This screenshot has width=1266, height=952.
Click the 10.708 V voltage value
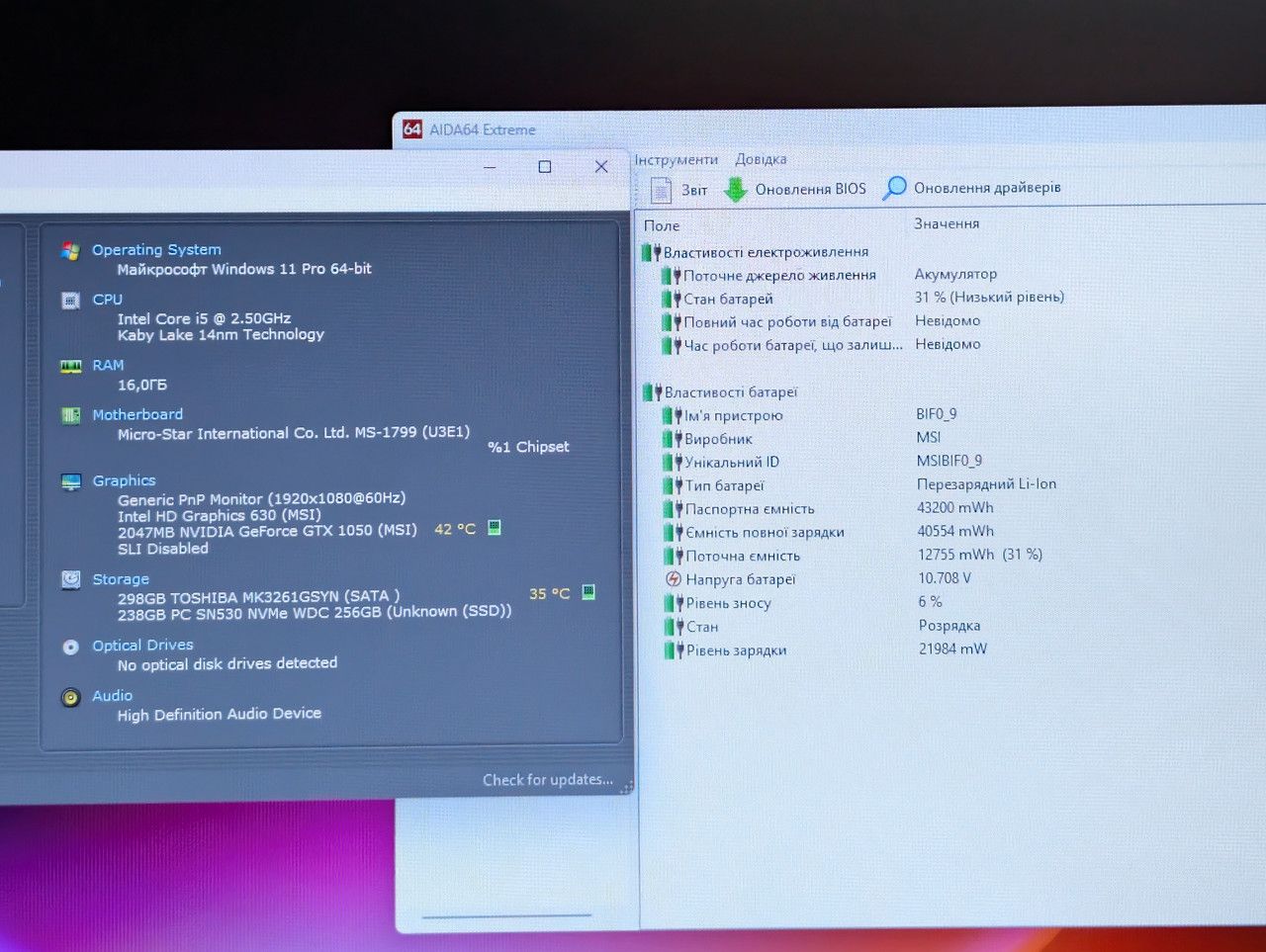click(945, 577)
